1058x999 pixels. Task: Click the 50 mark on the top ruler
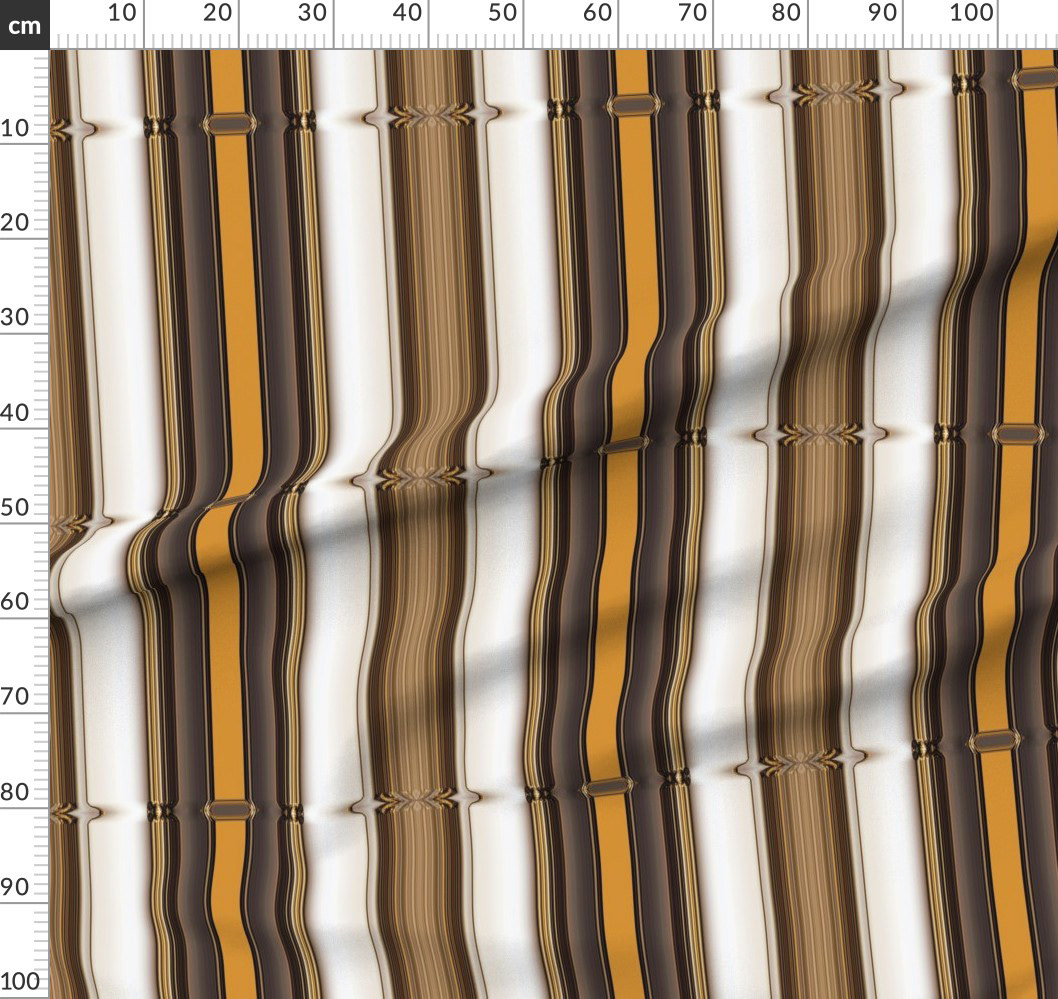click(502, 12)
